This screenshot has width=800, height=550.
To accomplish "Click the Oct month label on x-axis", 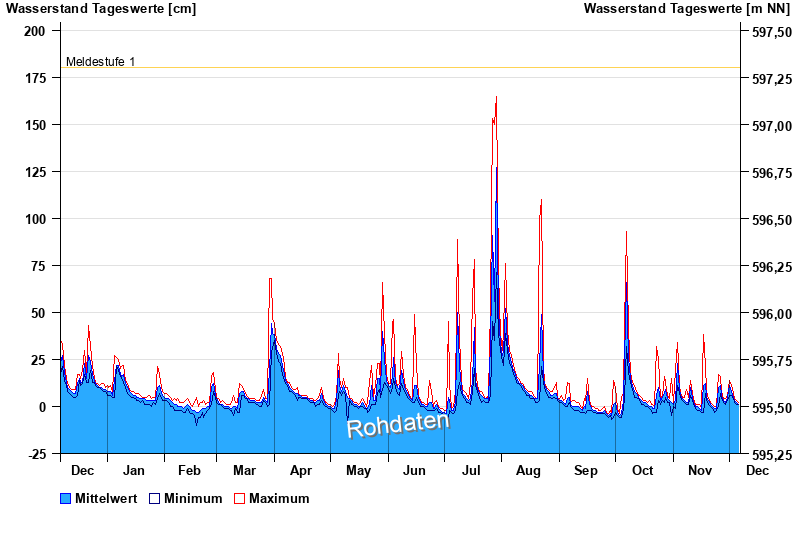I will click(x=642, y=470).
